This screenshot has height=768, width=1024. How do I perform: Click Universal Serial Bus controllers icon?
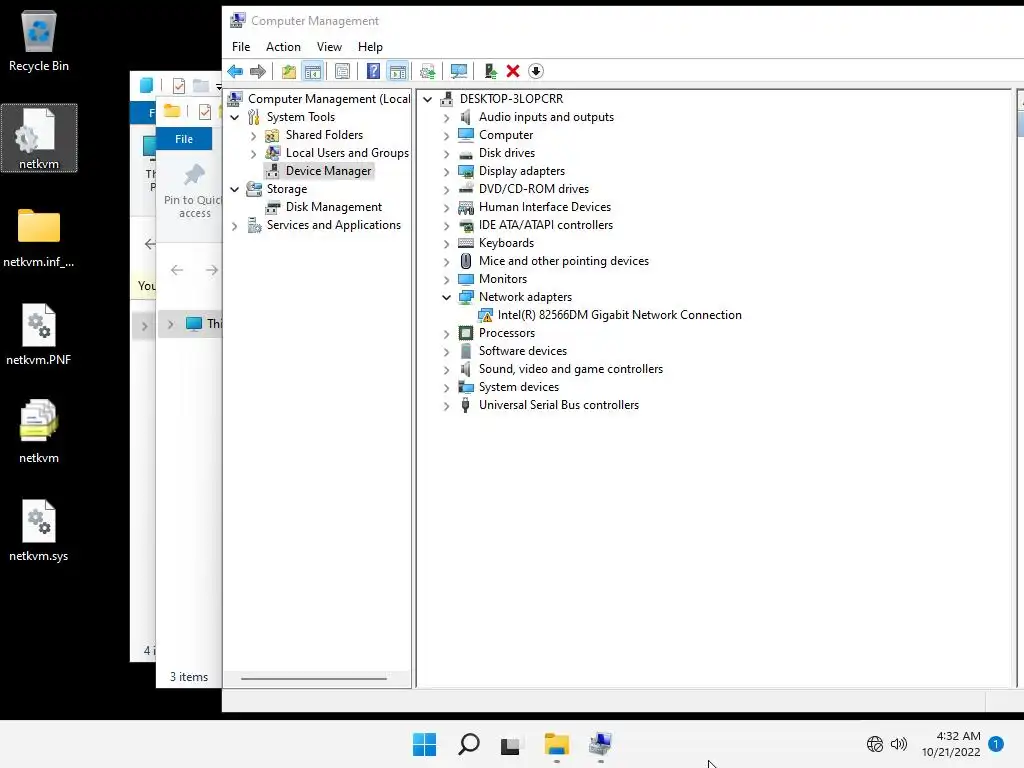(466, 405)
